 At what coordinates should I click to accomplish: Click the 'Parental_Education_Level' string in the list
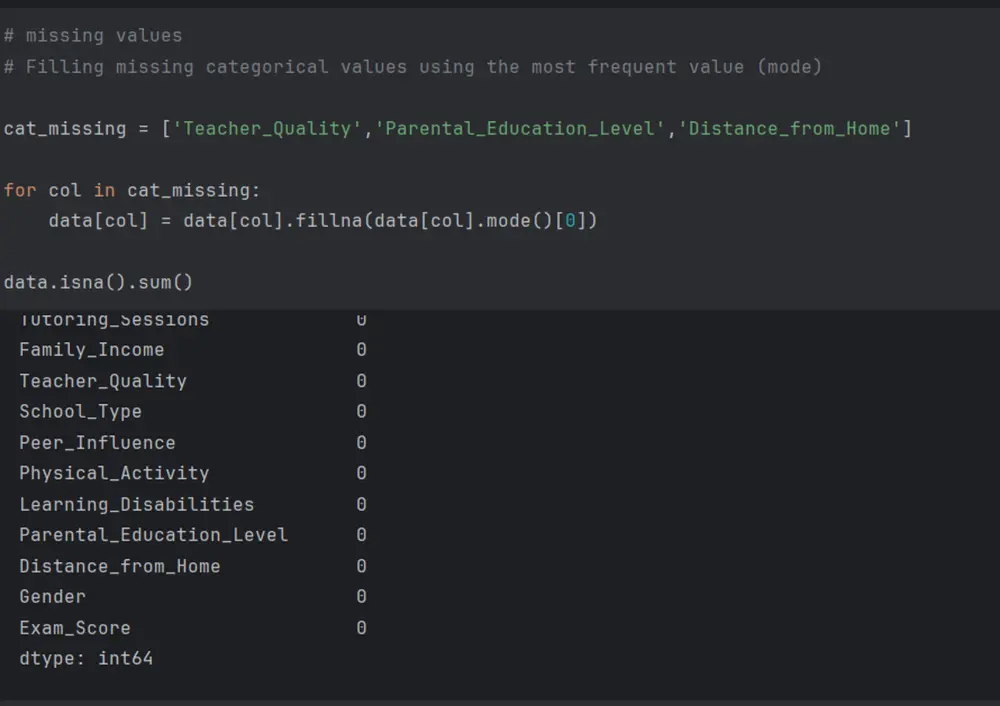coord(521,129)
